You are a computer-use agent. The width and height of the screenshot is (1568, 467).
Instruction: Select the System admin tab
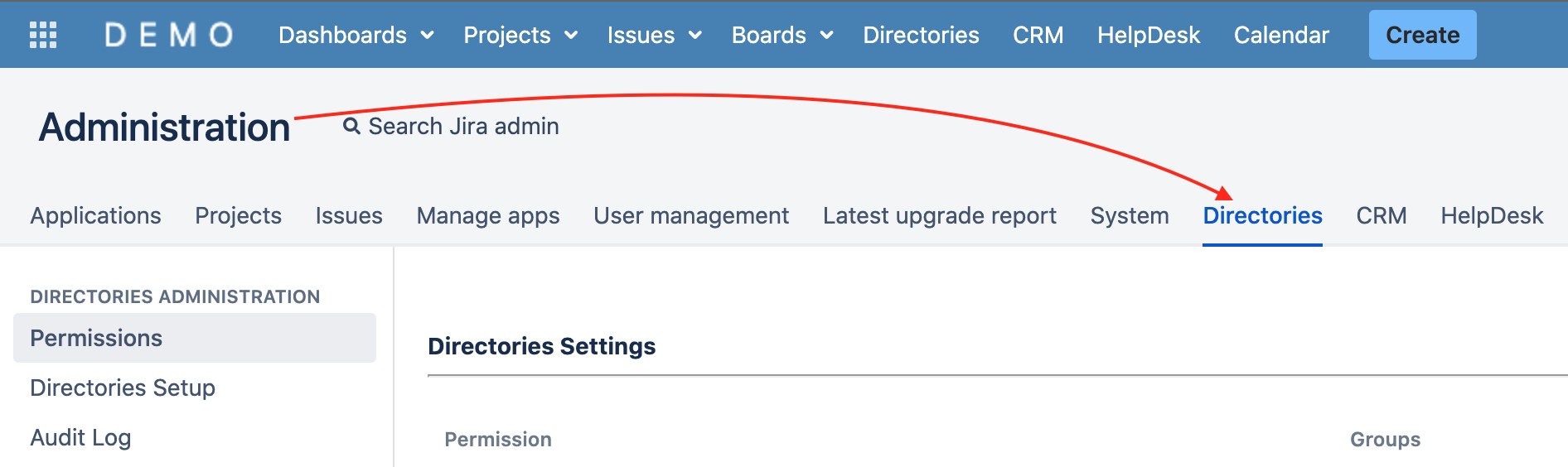(1129, 215)
